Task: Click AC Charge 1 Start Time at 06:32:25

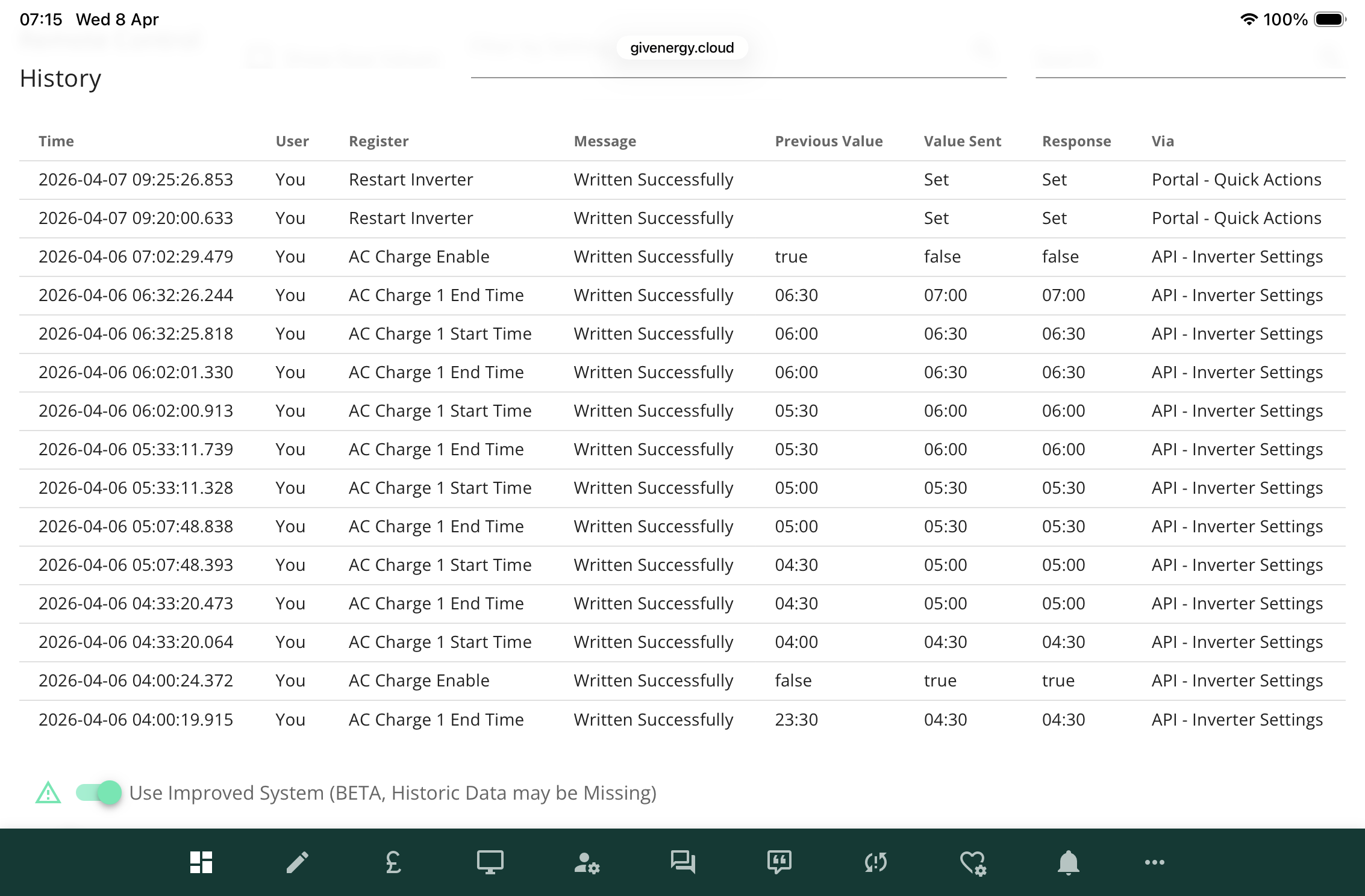Action: click(x=440, y=334)
